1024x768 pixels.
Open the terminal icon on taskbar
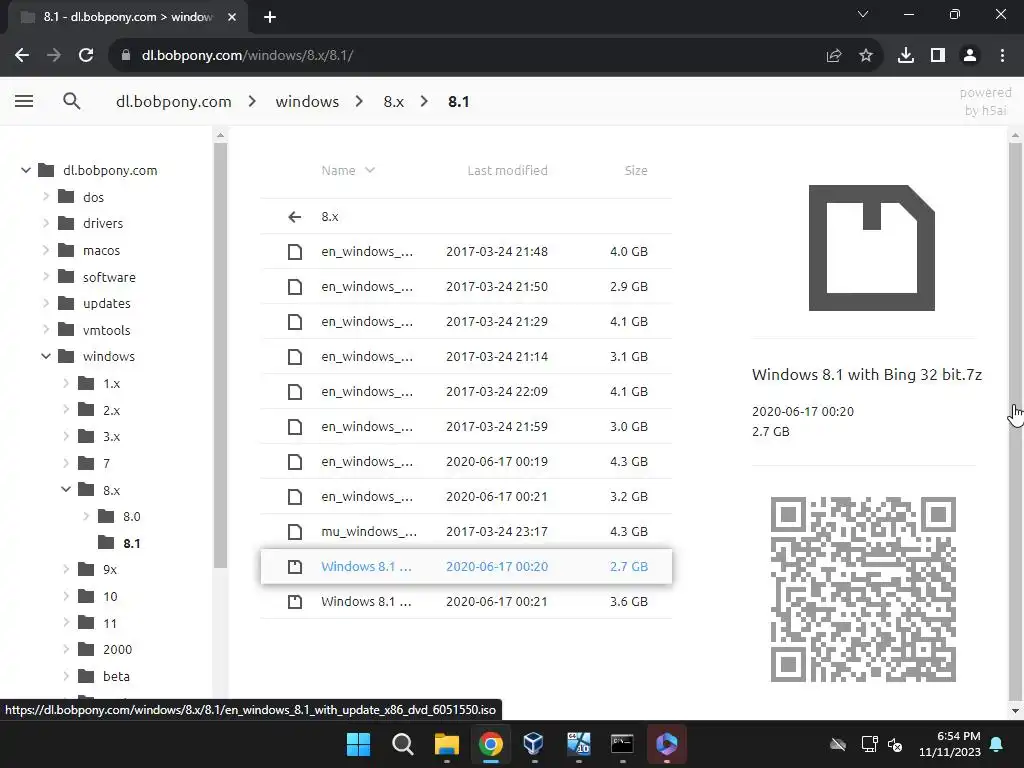pos(622,744)
